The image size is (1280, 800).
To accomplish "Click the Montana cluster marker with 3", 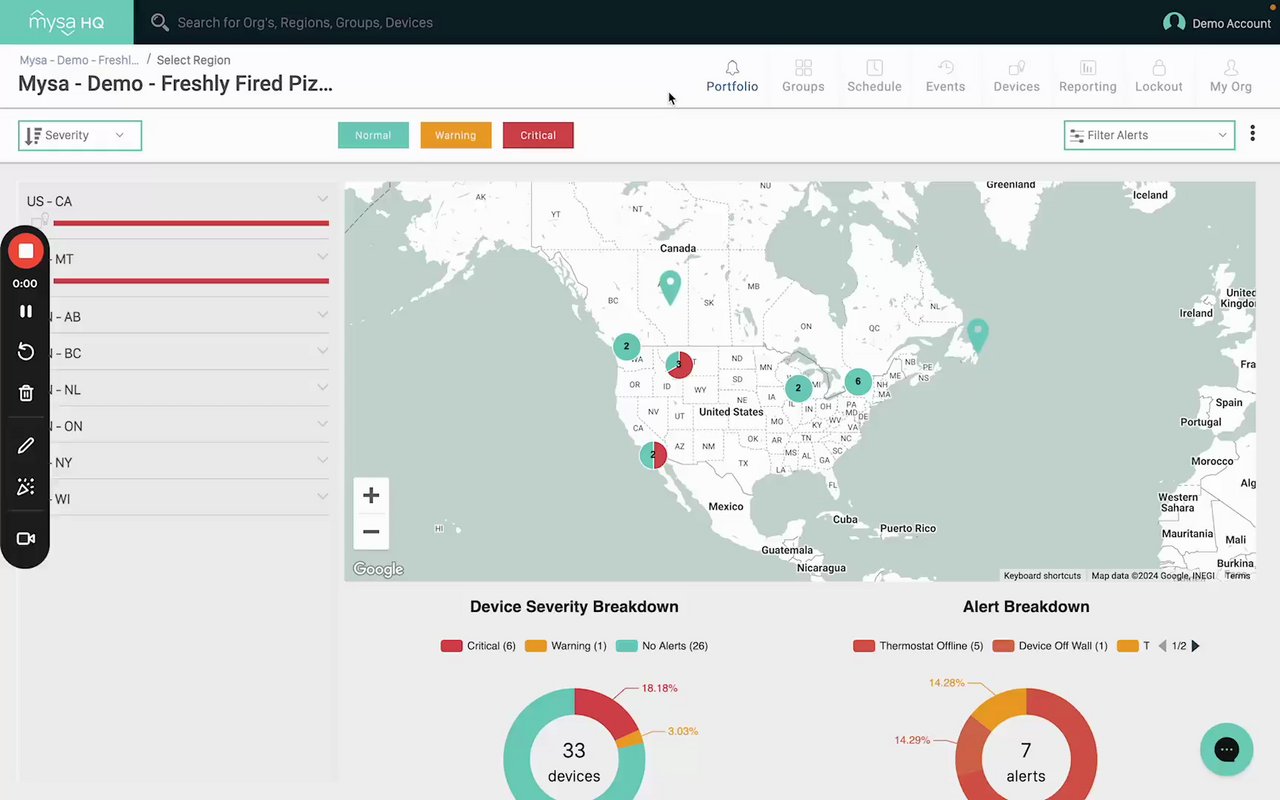I will pos(679,364).
